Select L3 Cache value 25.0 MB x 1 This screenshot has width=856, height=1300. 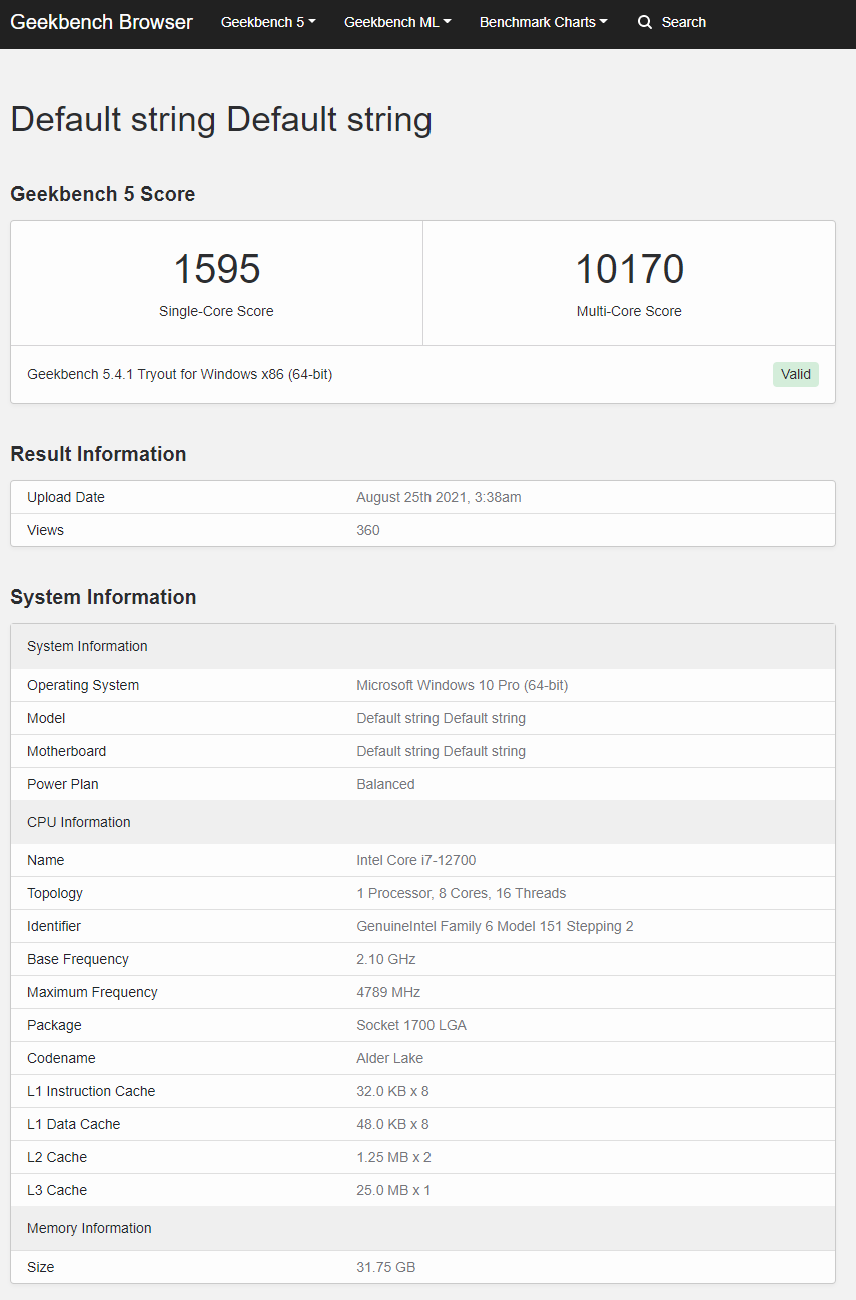[394, 1190]
